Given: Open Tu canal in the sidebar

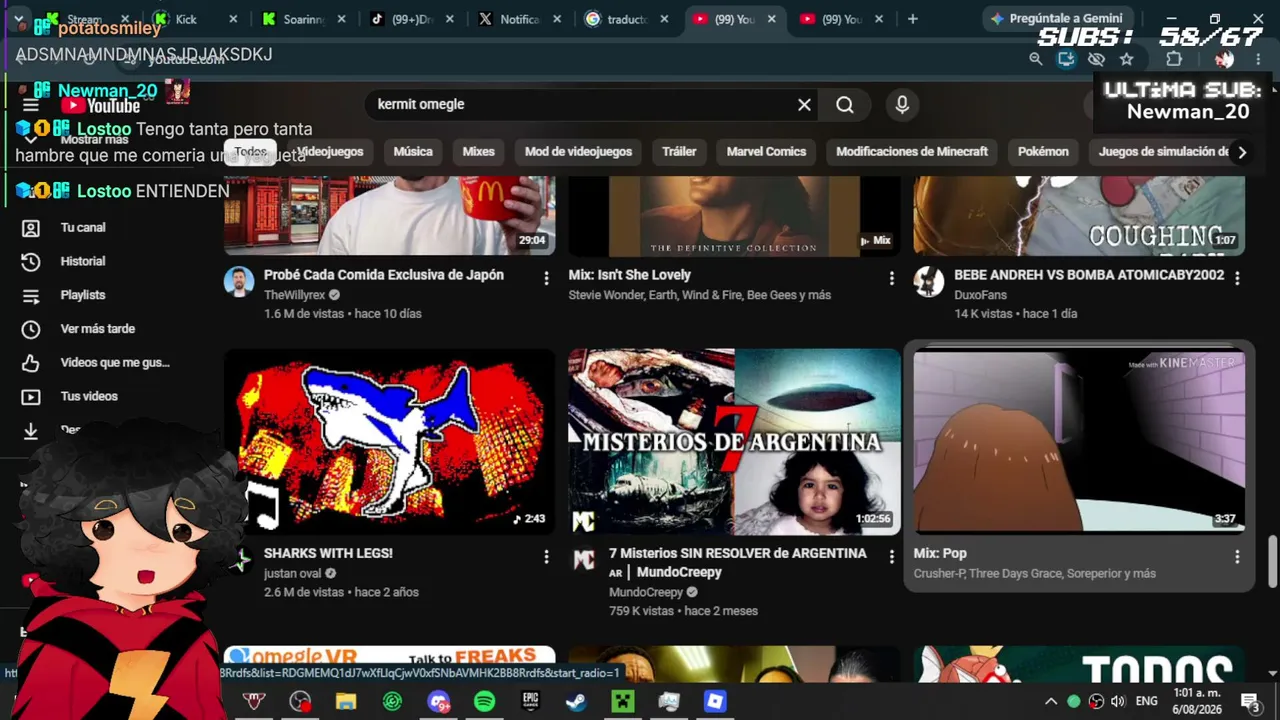Looking at the screenshot, I should coord(83,228).
